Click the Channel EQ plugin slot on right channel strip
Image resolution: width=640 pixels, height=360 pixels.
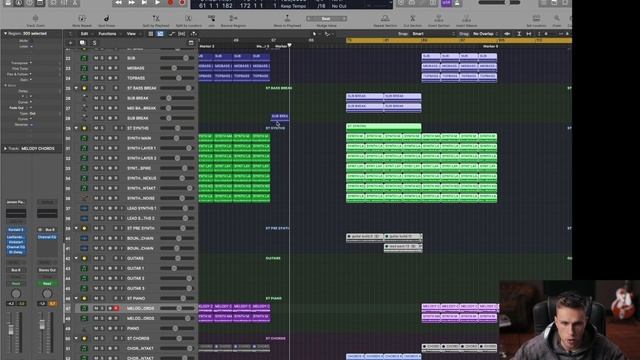coord(47,237)
